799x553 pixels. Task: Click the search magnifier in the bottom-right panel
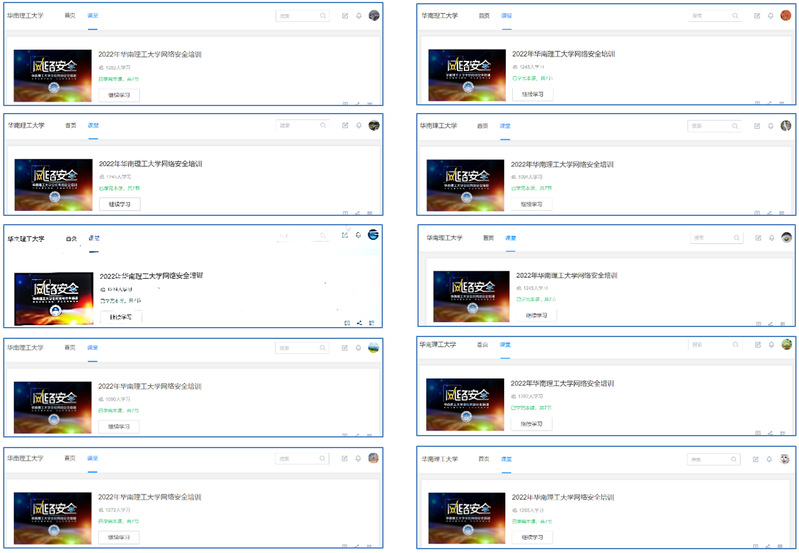coord(733,460)
